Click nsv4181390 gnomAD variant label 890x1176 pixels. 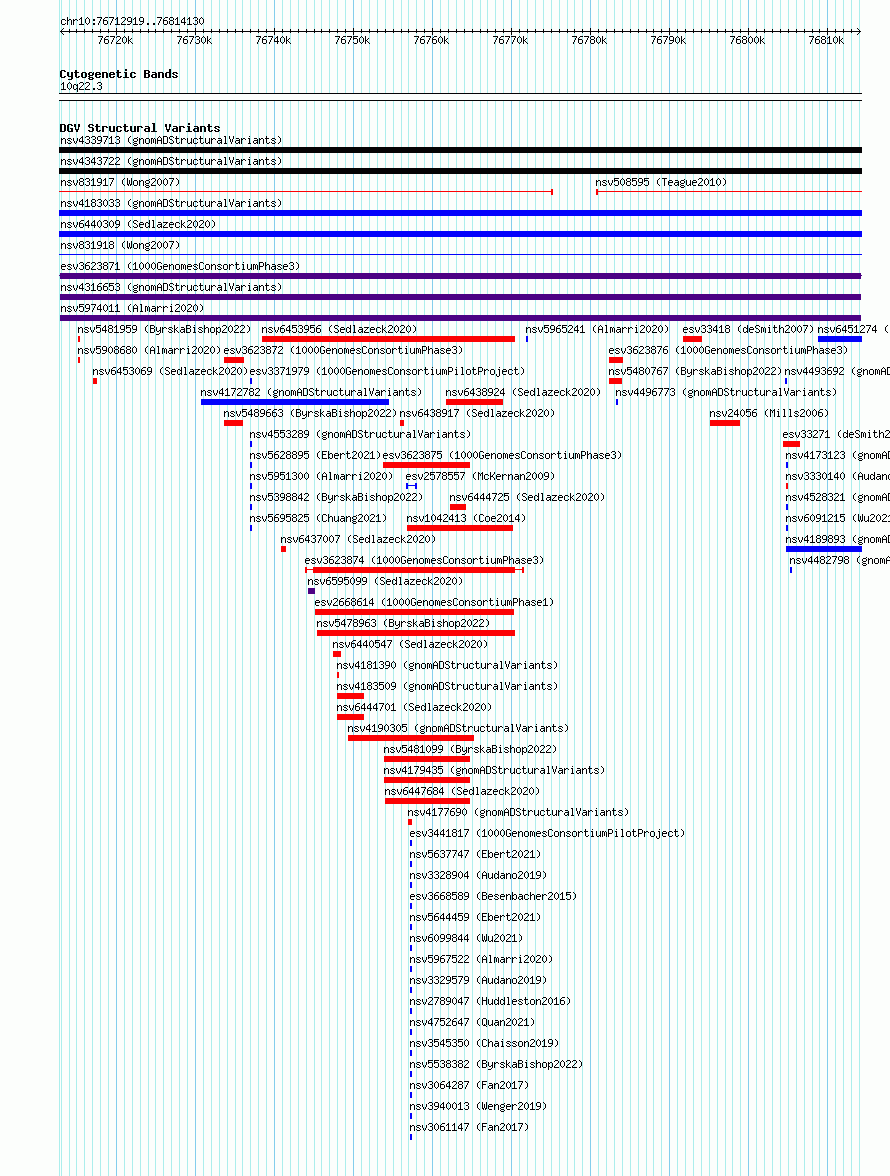(447, 665)
